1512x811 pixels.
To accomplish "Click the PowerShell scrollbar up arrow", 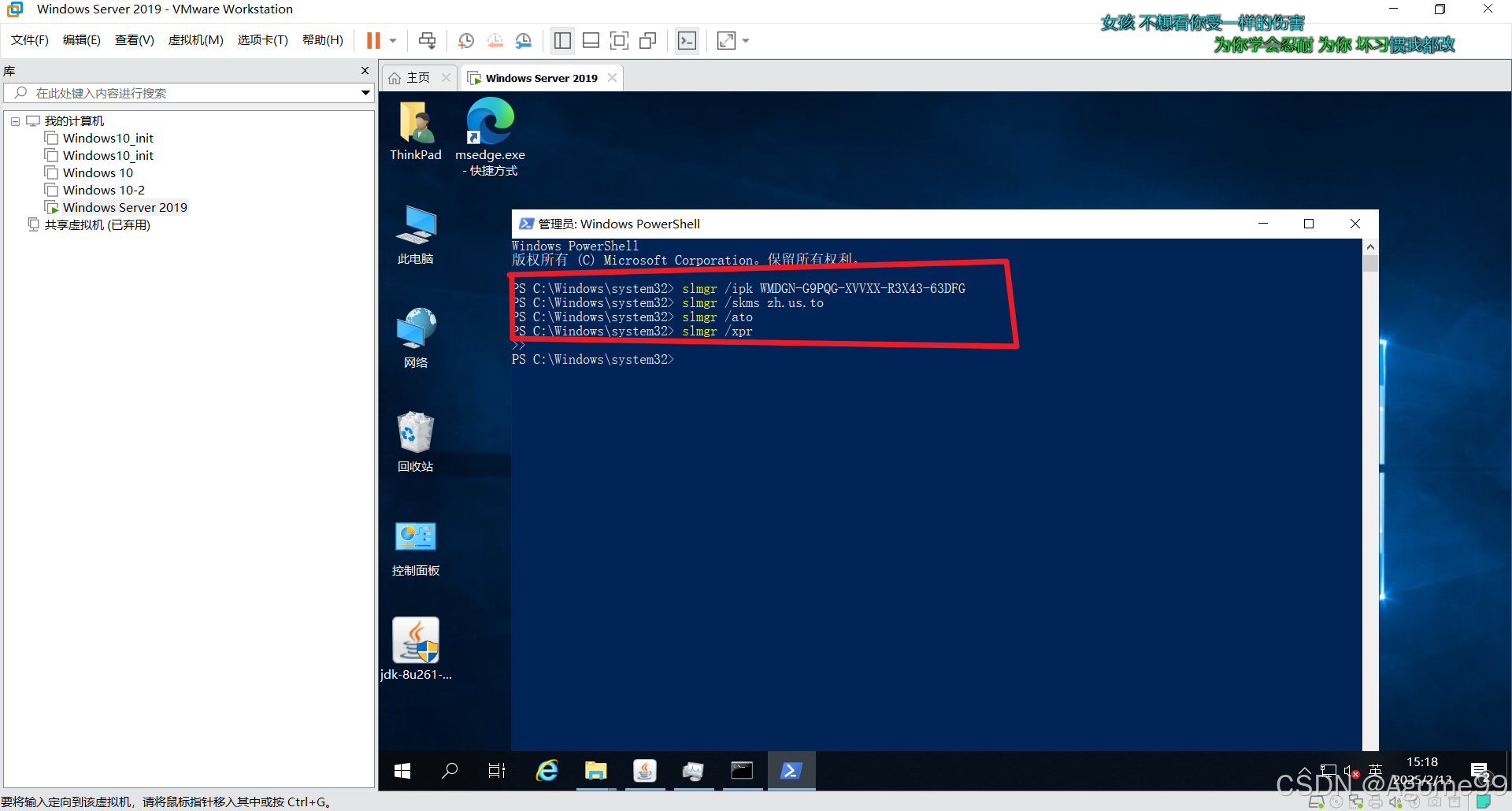I will pos(1371,246).
